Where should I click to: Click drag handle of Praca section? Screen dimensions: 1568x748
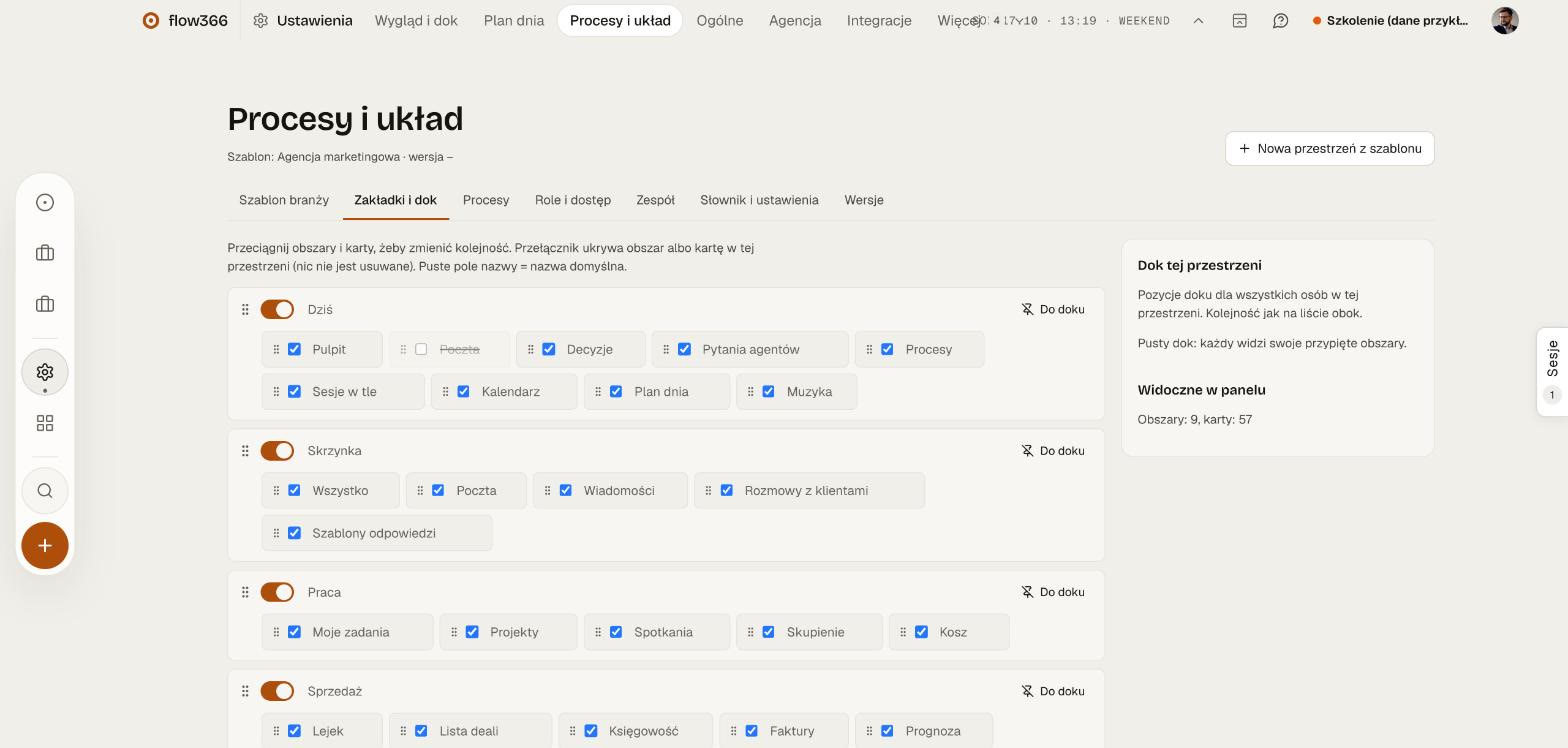point(245,592)
